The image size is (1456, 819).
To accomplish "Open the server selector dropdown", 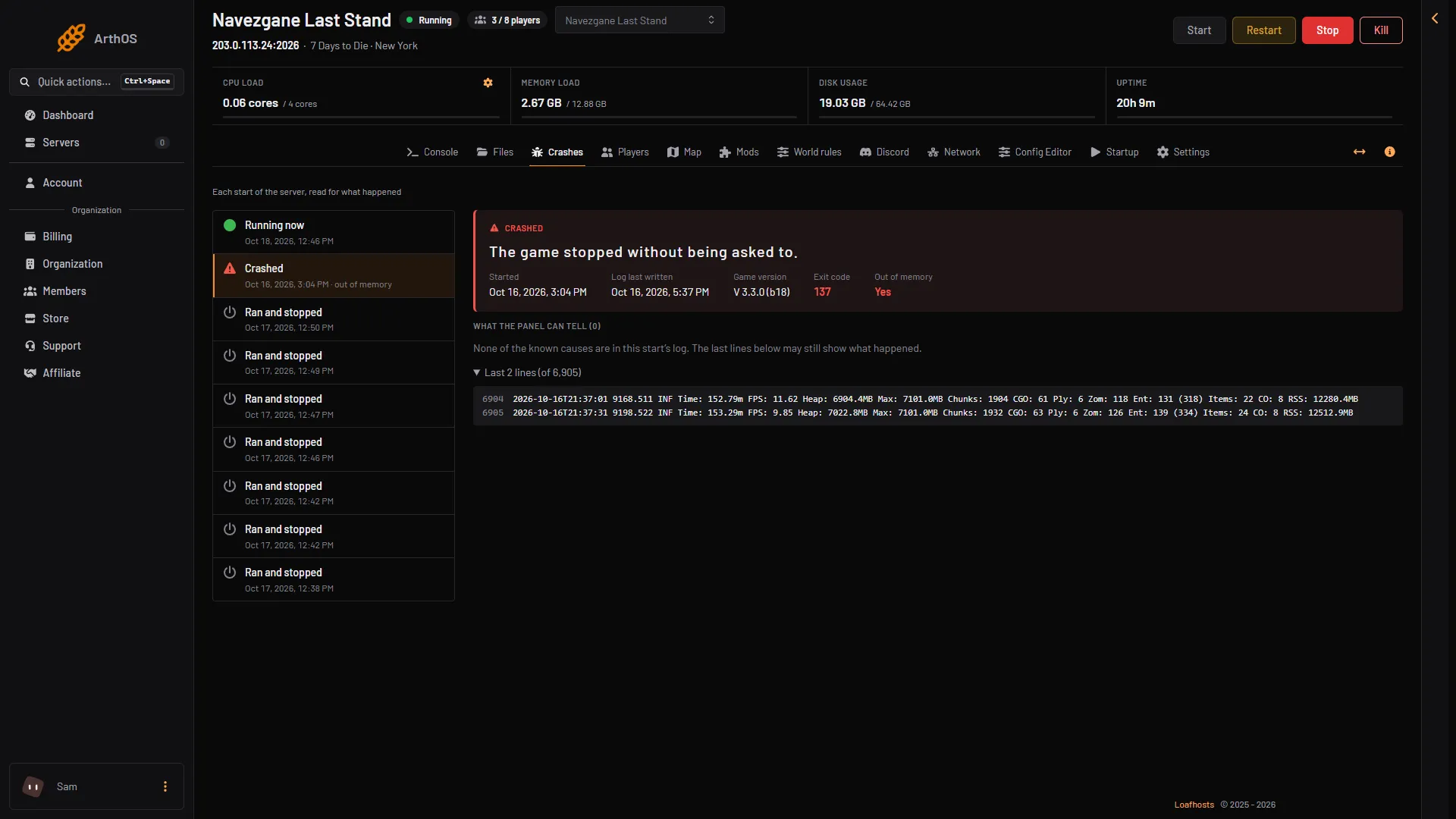I will [639, 20].
